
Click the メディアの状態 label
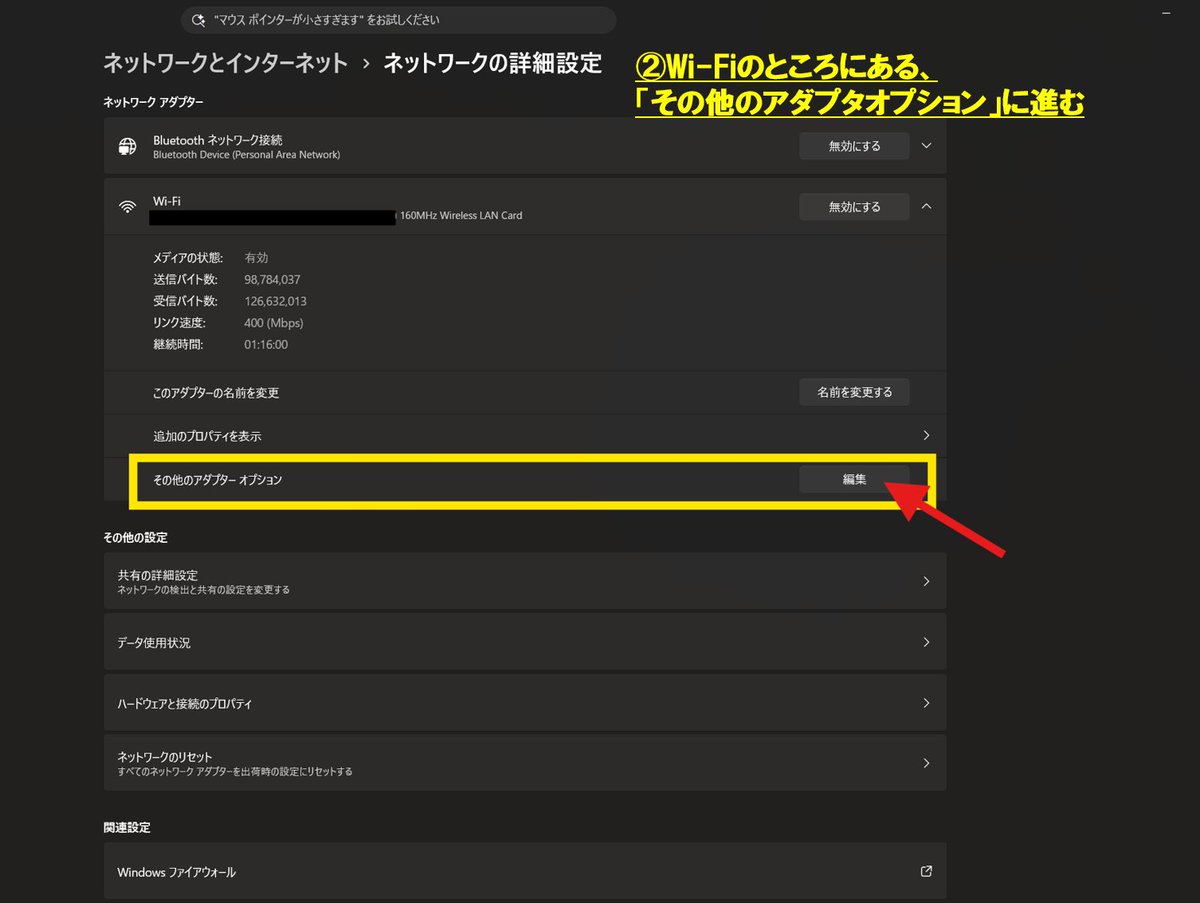[x=188, y=257]
